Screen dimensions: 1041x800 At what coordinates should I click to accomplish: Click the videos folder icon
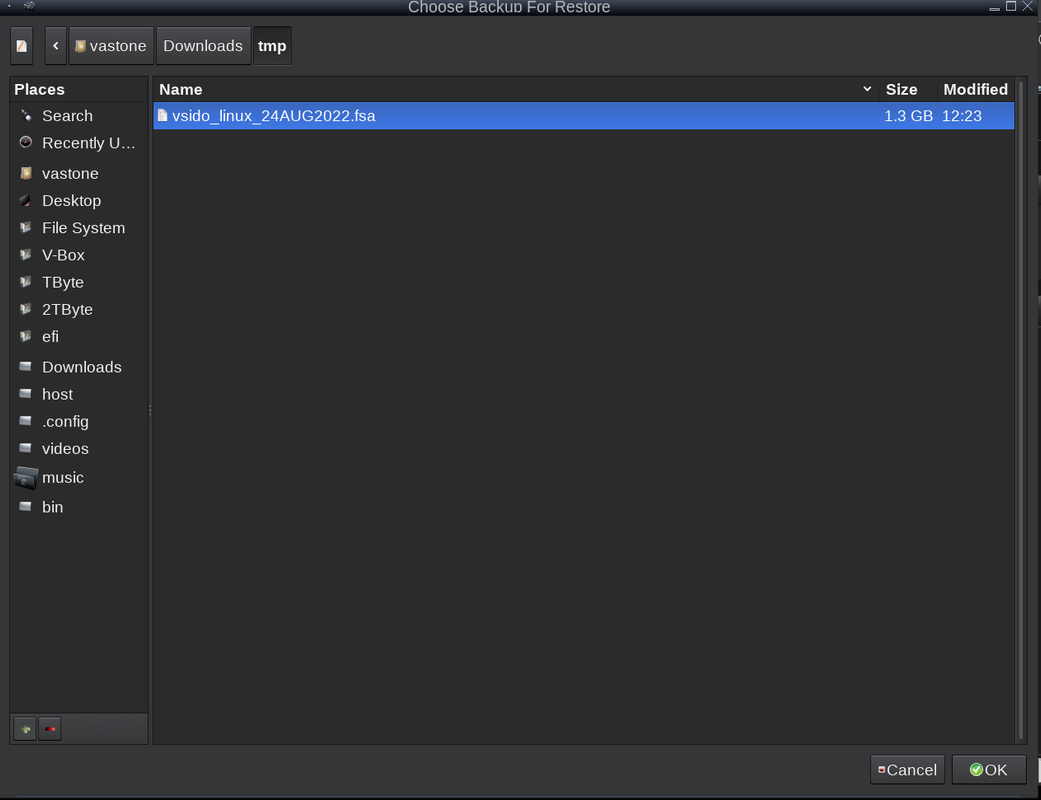26,448
